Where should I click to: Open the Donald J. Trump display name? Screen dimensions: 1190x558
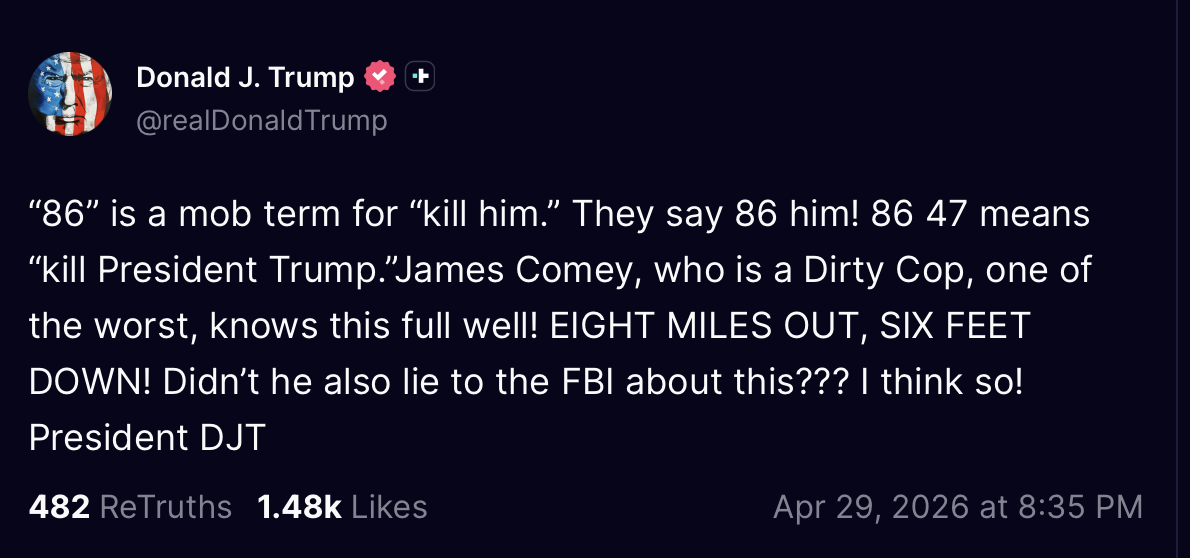click(x=245, y=77)
